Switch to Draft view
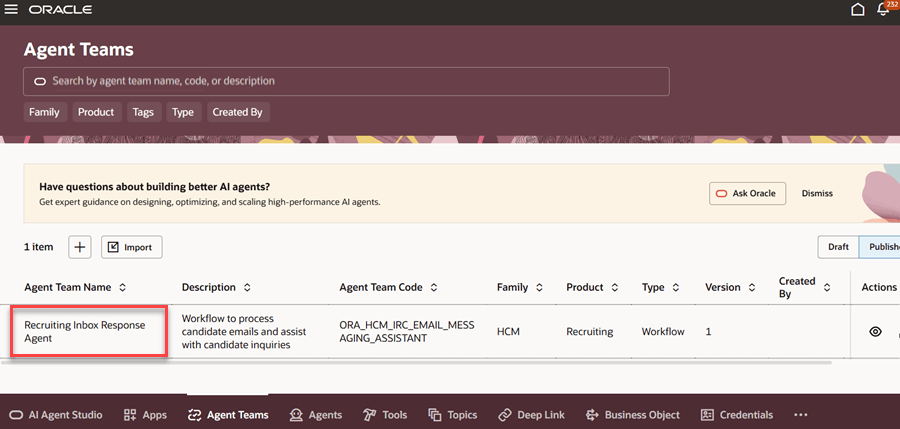This screenshot has width=900, height=429. pyautogui.click(x=838, y=247)
